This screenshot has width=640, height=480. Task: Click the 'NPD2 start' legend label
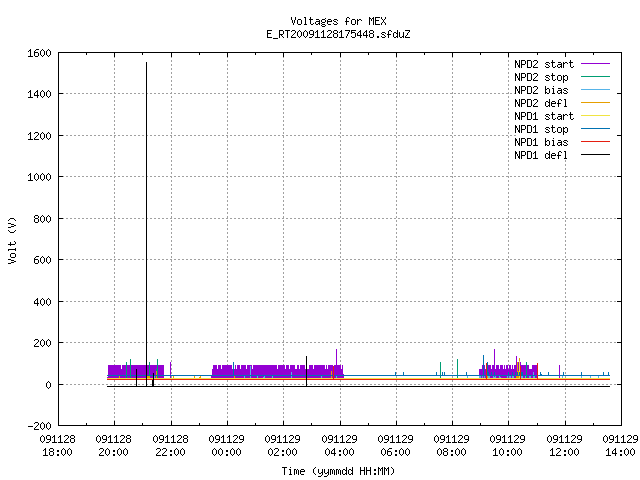[544, 64]
